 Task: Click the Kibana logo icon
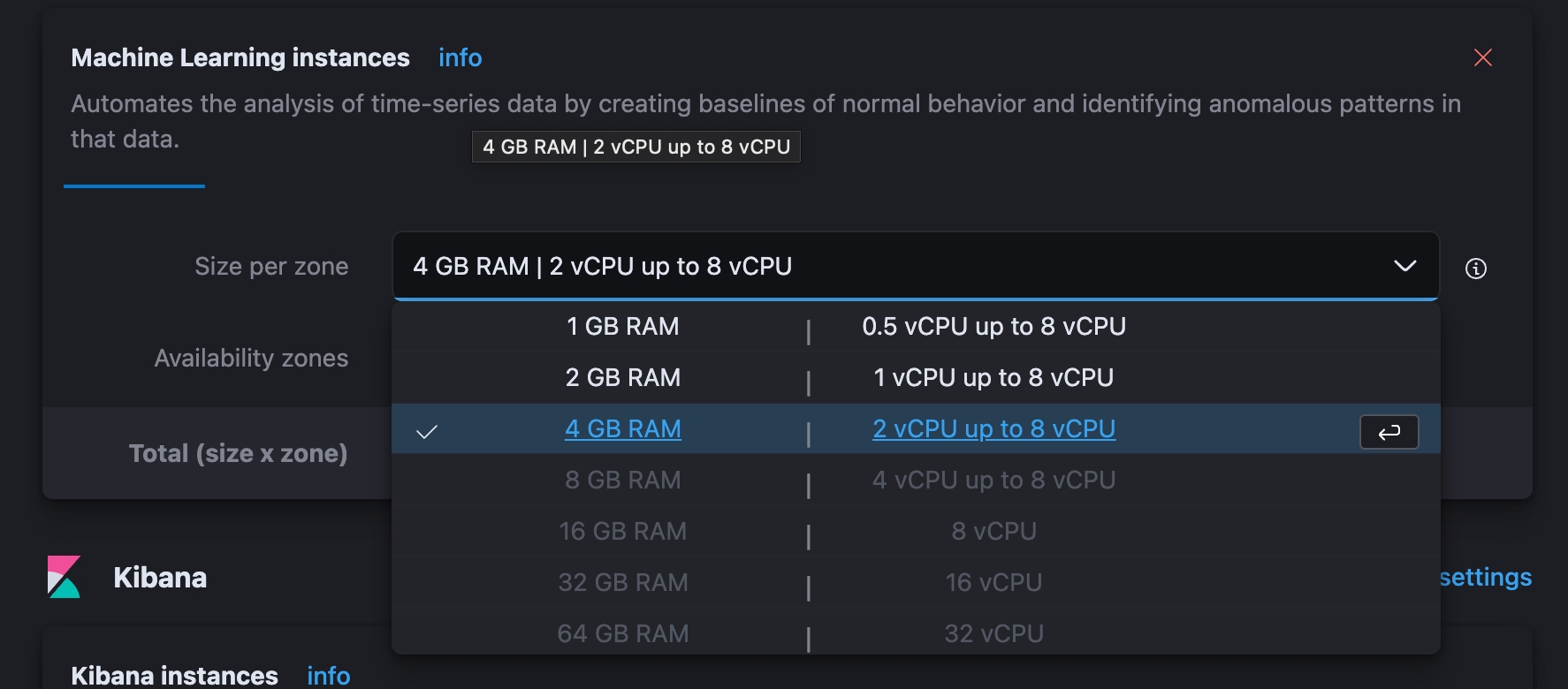[65, 577]
